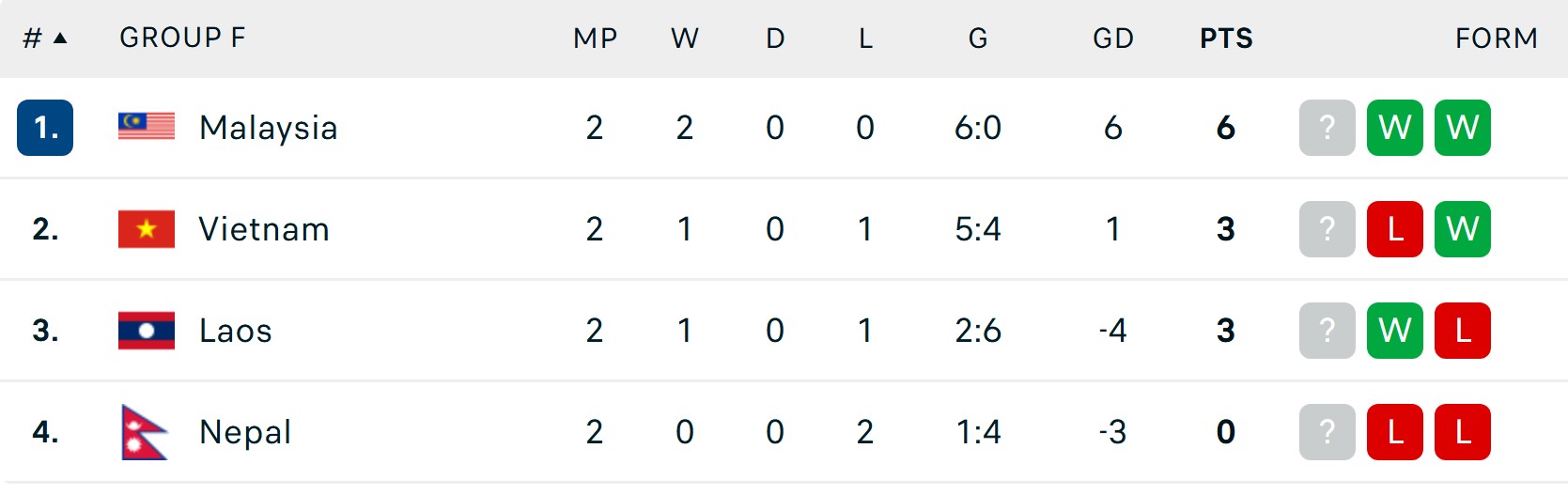Click the MP column header

click(x=596, y=39)
